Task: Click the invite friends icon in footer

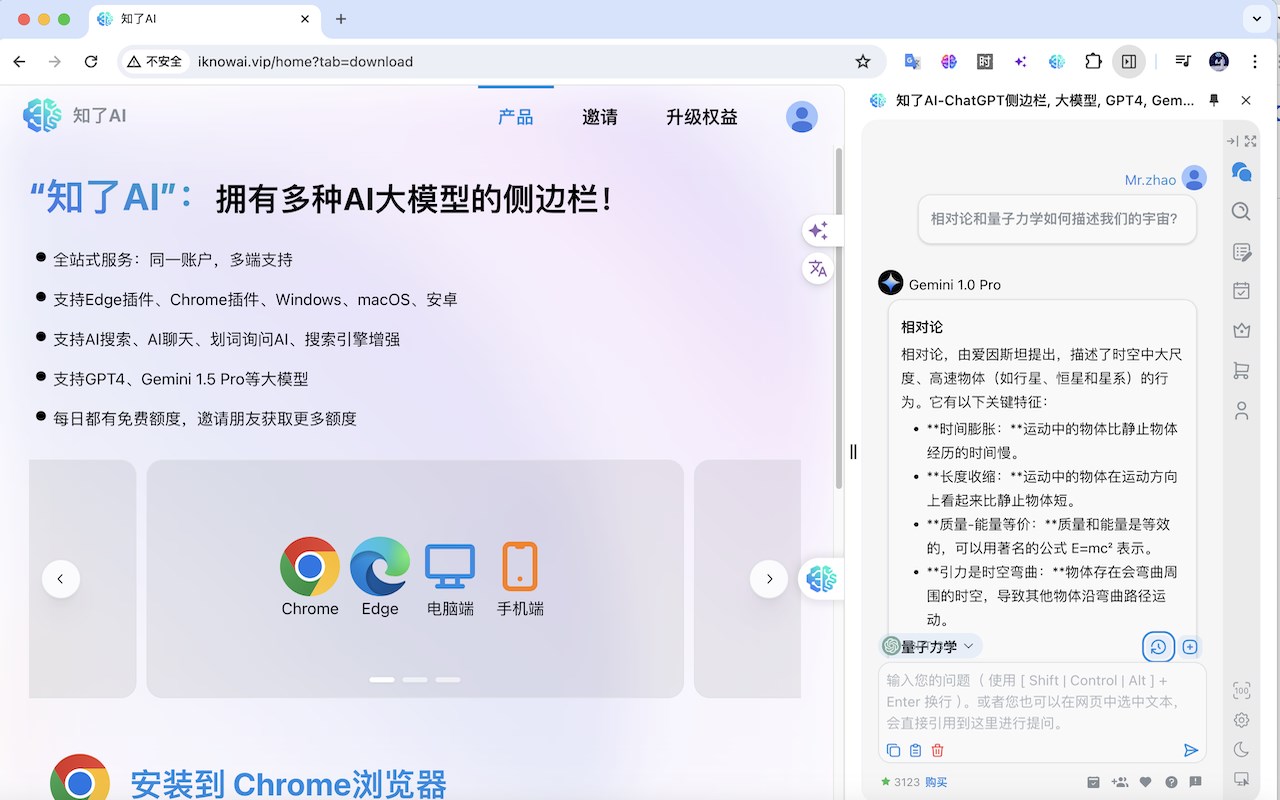Action: [x=1120, y=782]
